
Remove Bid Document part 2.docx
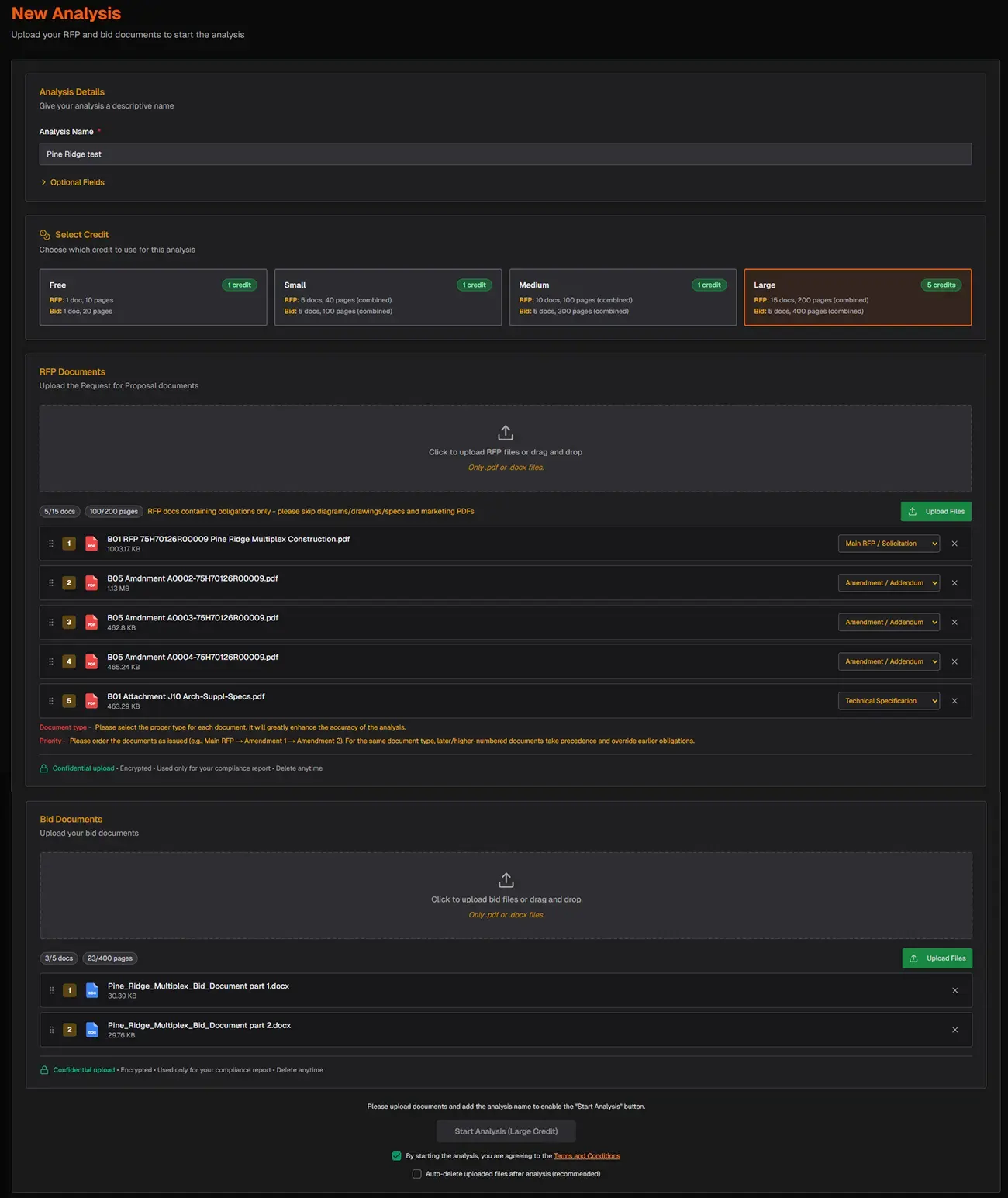pyautogui.click(x=954, y=1030)
